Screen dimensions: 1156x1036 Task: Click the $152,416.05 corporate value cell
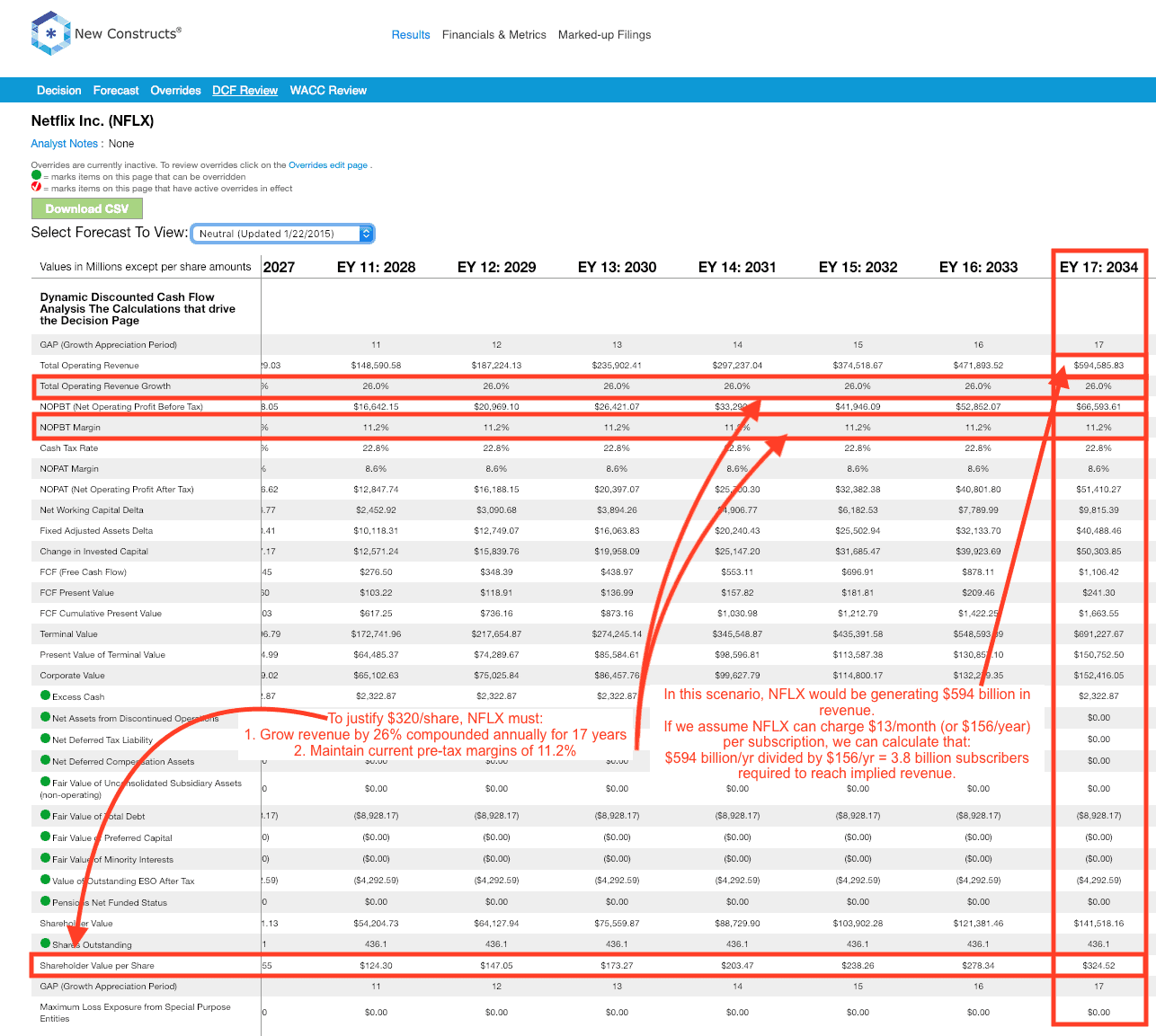pos(1098,676)
